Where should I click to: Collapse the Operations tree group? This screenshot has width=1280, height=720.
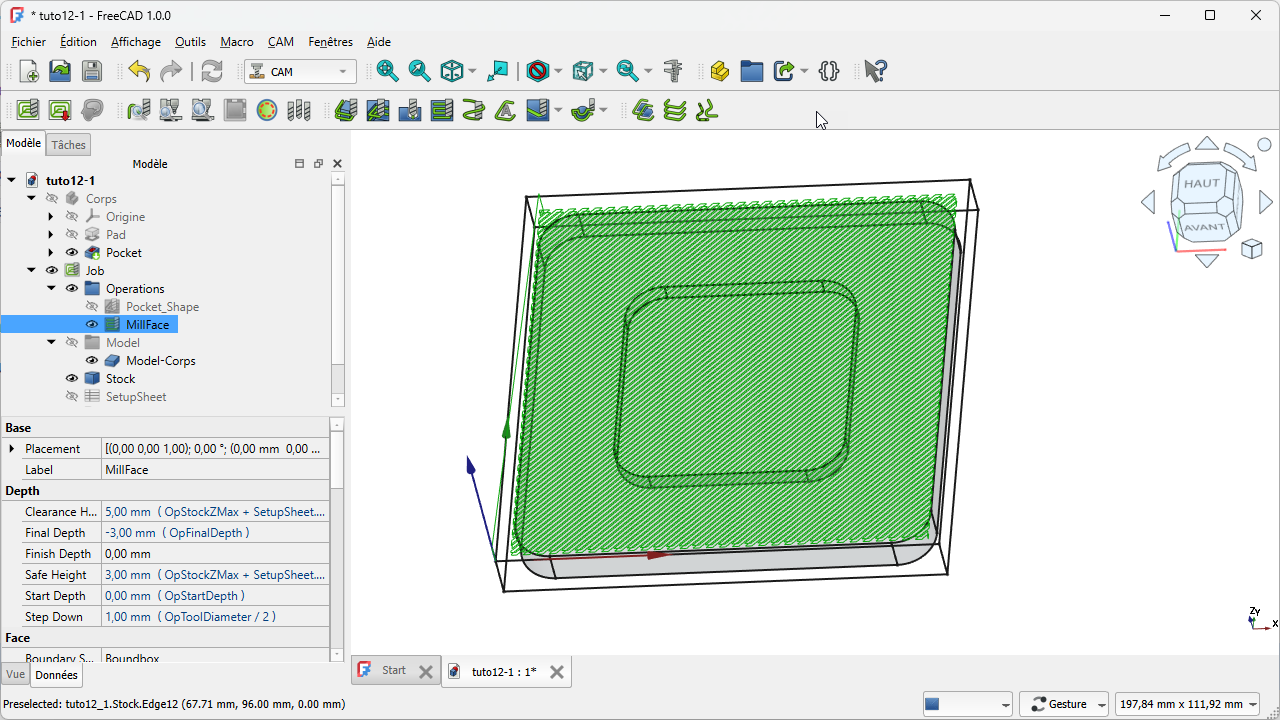52,289
